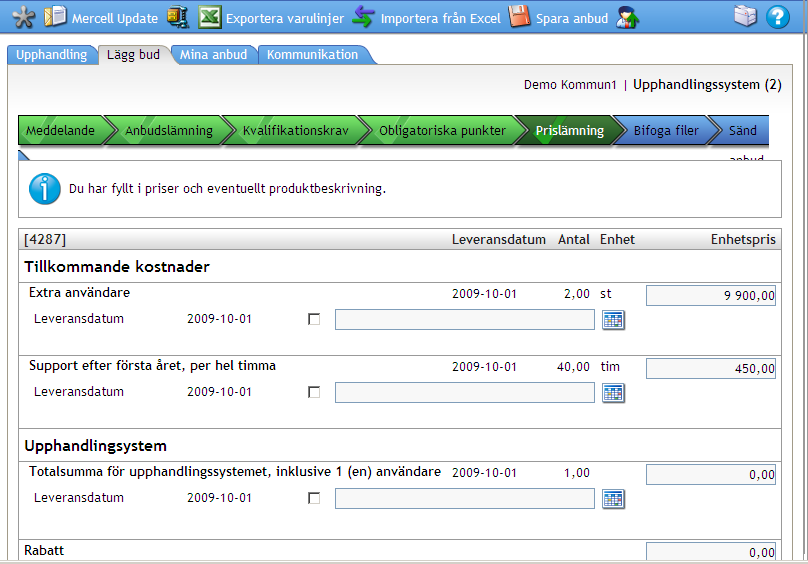
Task: Select the Lägg bud tab
Action: coord(133,55)
